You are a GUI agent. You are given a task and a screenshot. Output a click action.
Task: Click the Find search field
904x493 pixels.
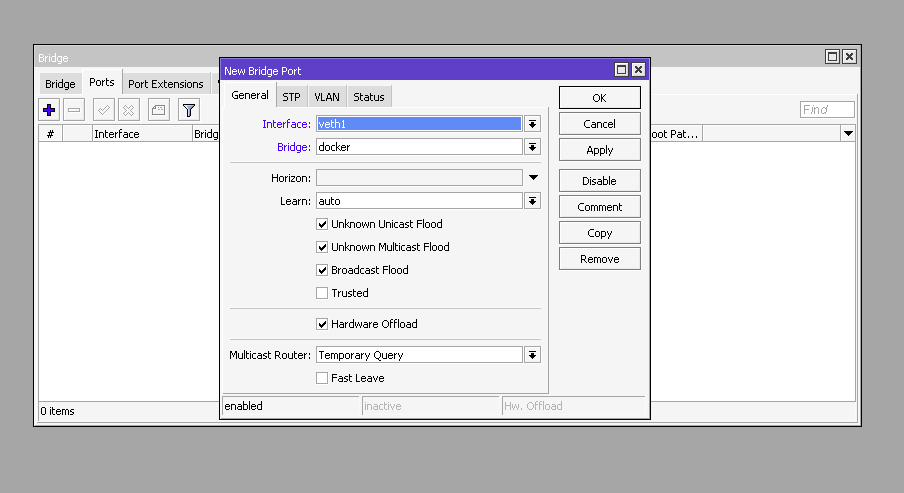point(827,110)
